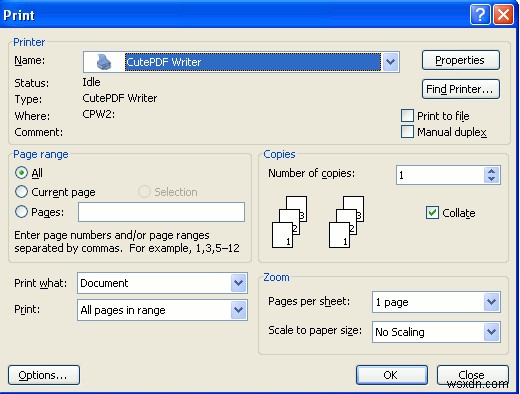Click the Number of copies label
Viewport: 520px width, 394px height.
tap(312, 173)
